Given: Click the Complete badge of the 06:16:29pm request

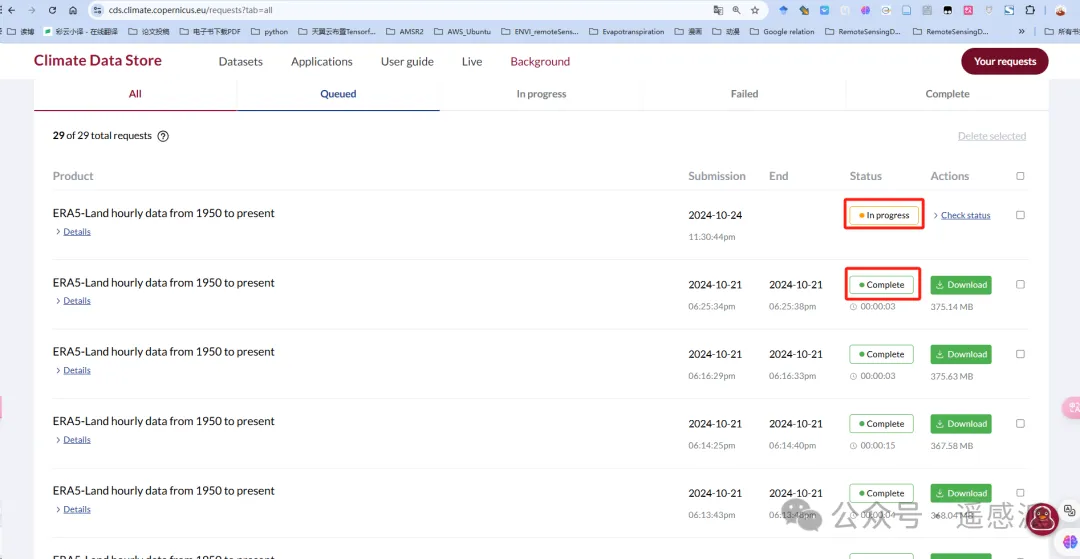Looking at the screenshot, I should point(882,355).
